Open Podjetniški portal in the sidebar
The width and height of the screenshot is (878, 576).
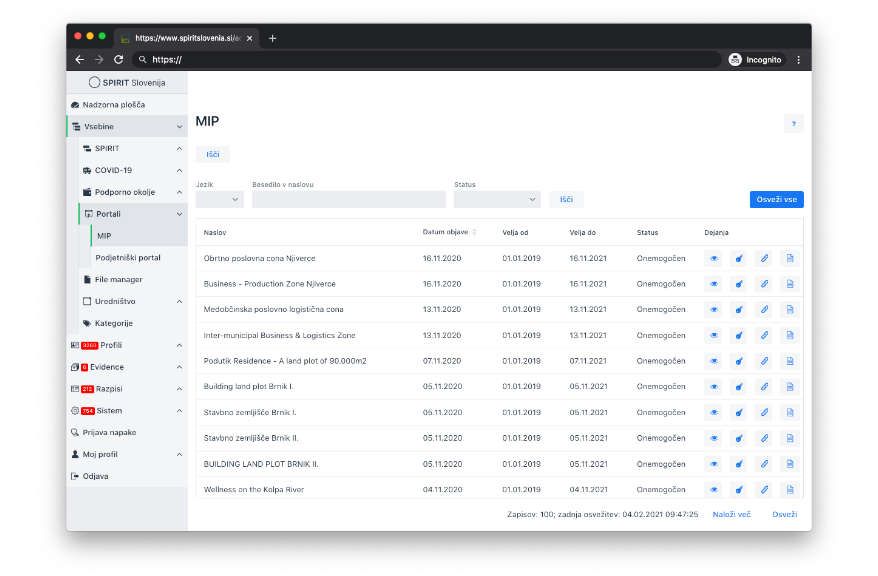[128, 258]
